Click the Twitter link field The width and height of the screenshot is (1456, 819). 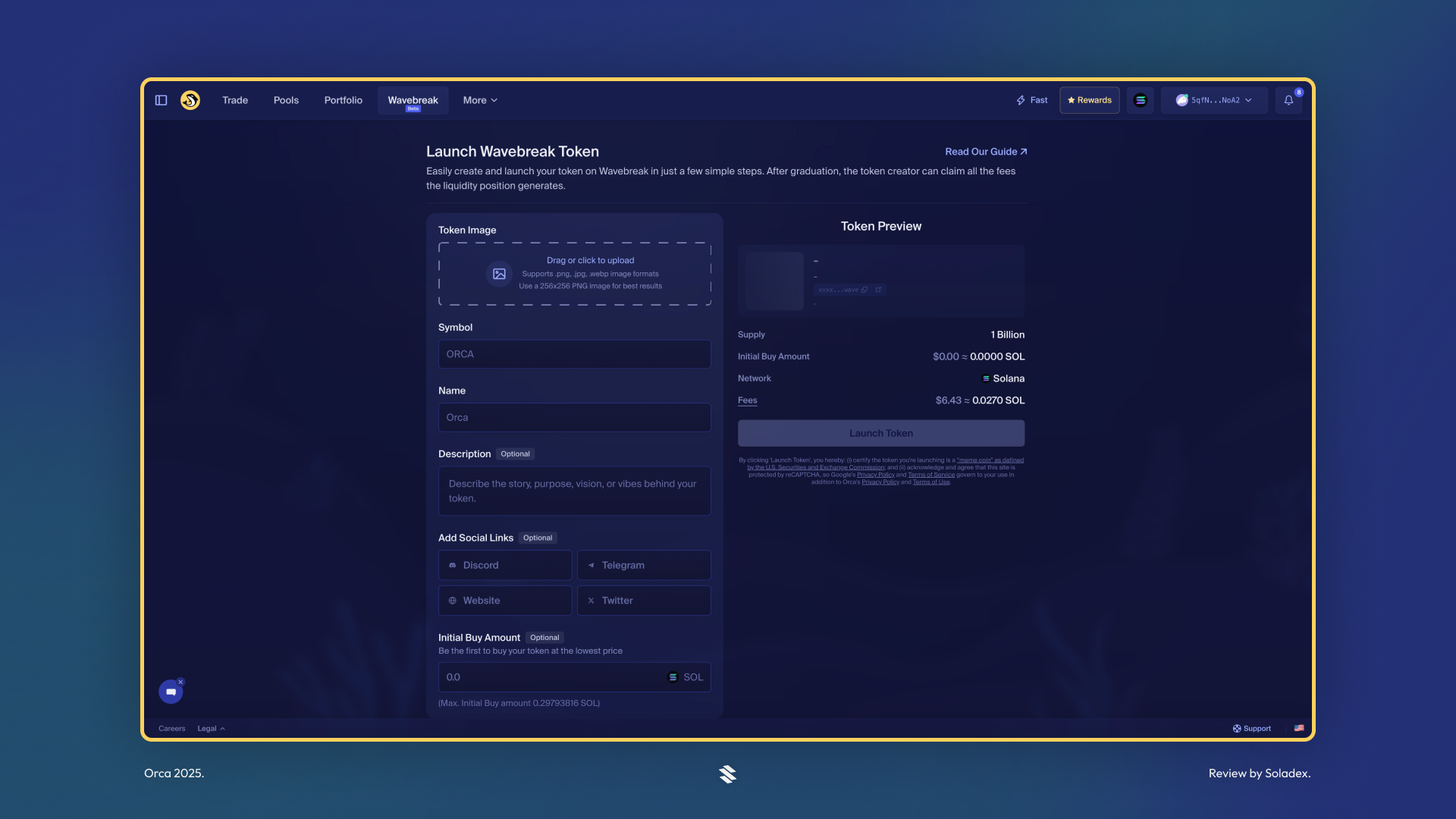click(x=644, y=601)
